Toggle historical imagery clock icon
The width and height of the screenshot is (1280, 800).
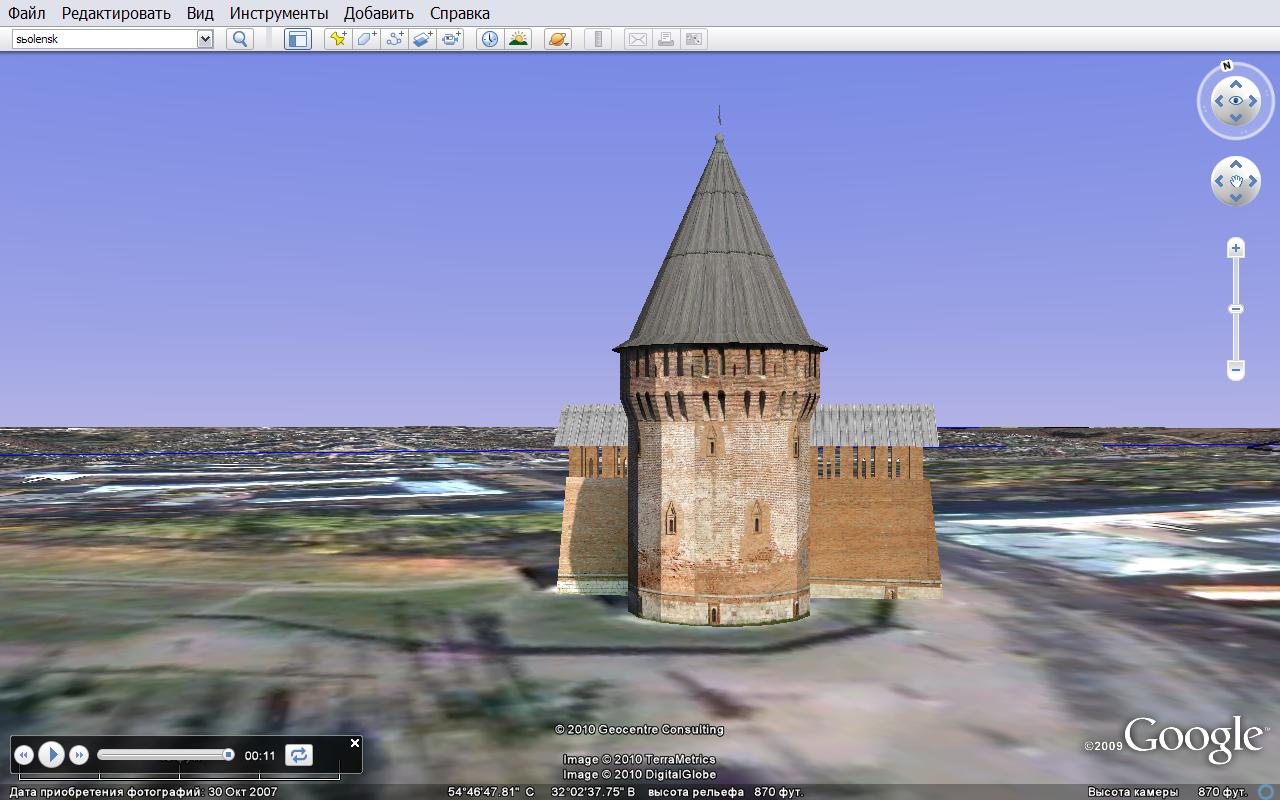click(490, 39)
